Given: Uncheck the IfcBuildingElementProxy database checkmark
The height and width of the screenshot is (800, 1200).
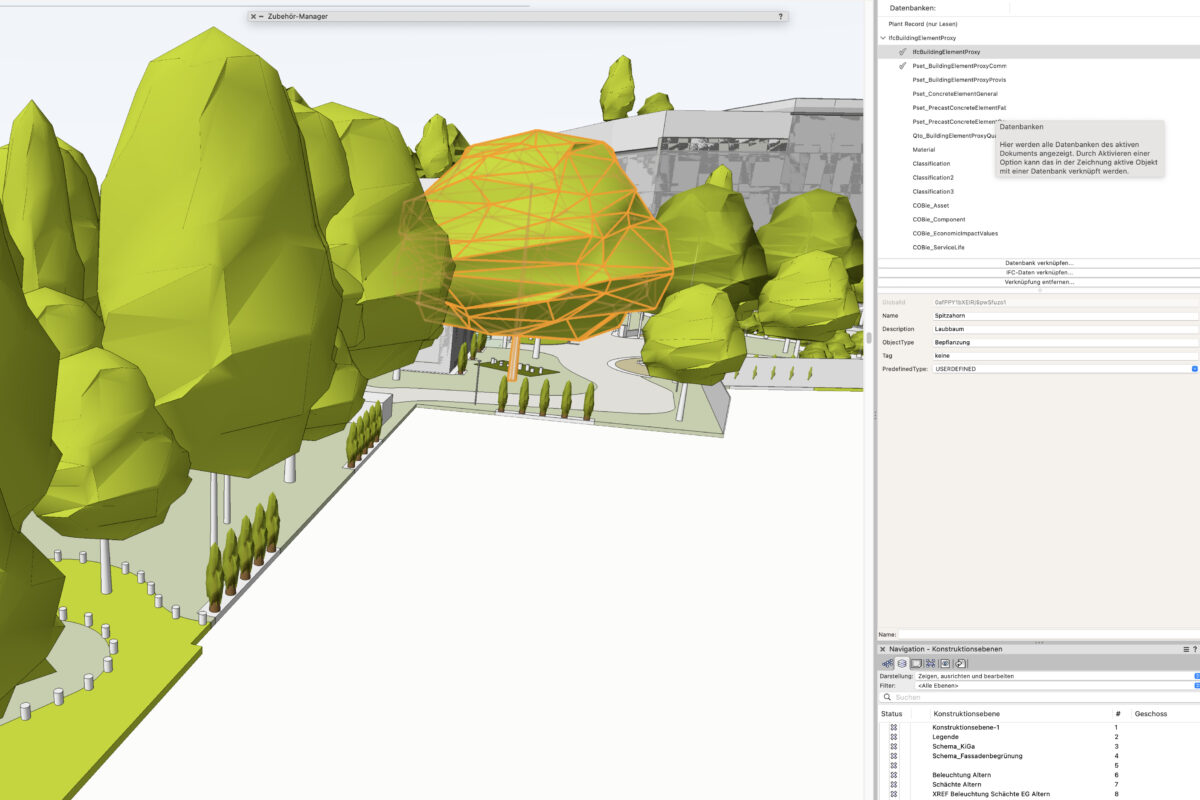Looking at the screenshot, I should click(902, 51).
